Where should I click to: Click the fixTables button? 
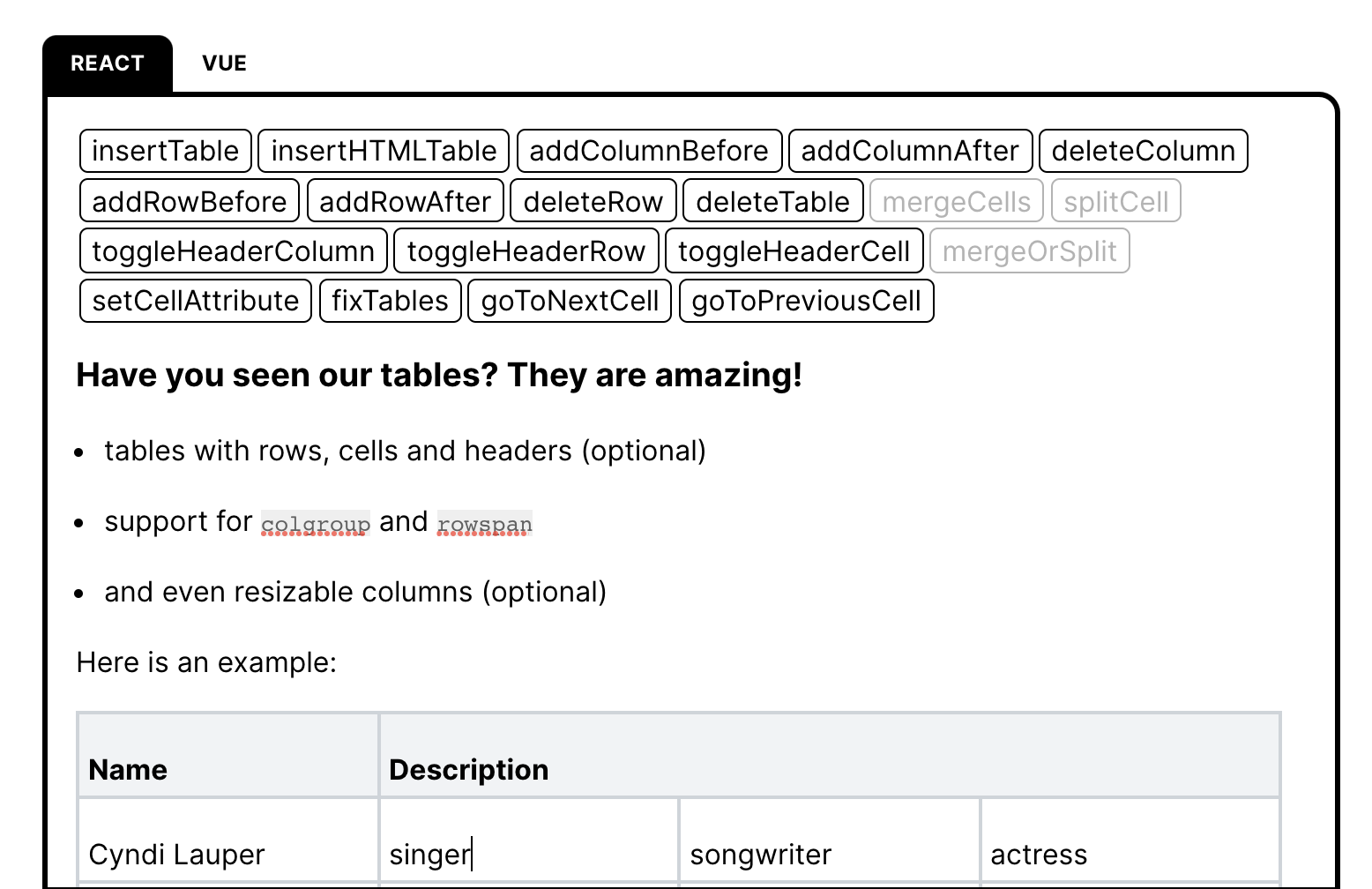[390, 301]
